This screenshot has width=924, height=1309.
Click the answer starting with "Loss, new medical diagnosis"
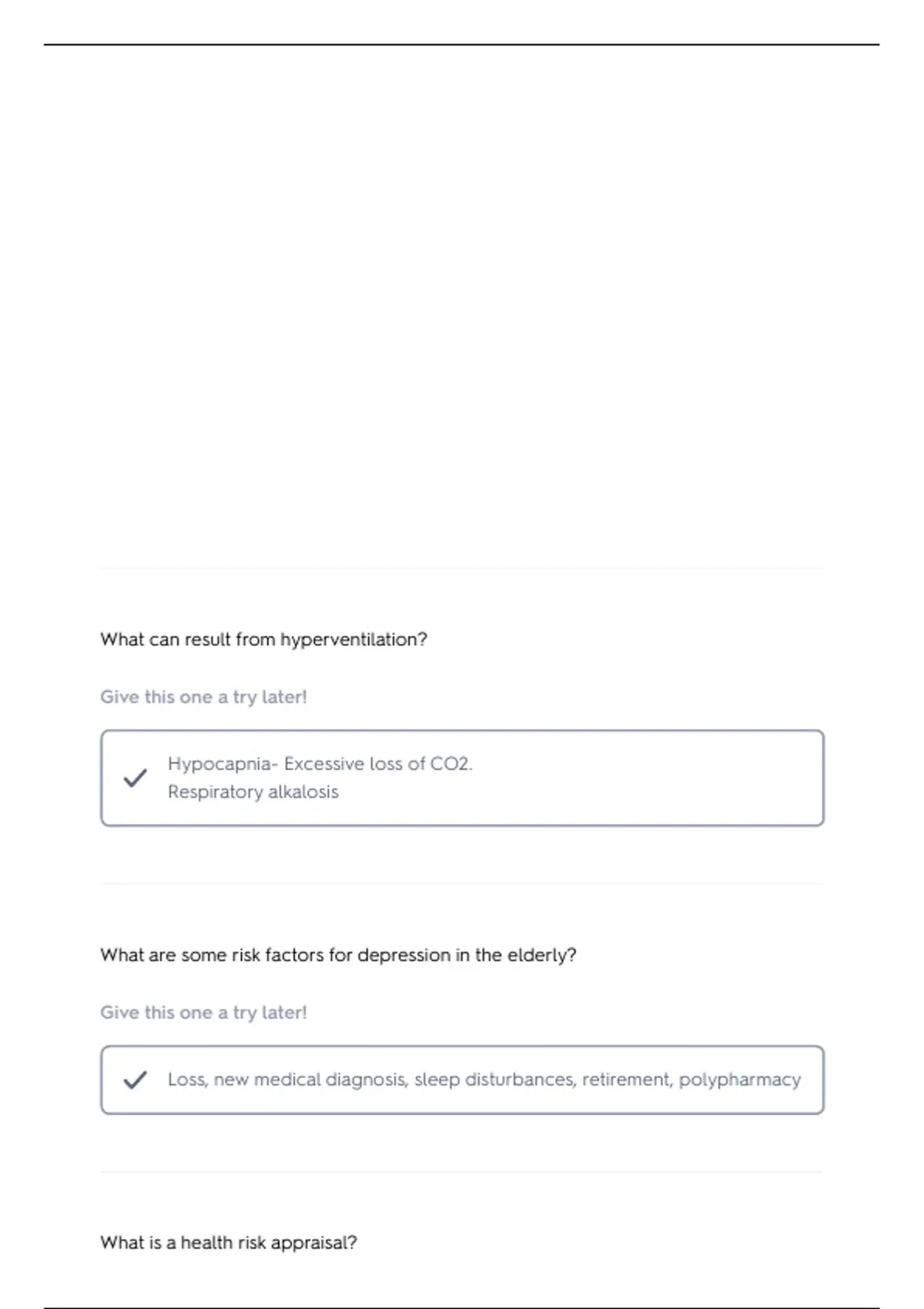[484, 1080]
